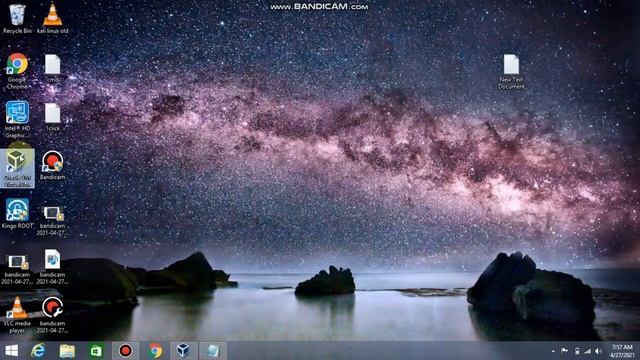The height and width of the screenshot is (360, 640).
Task: Select the Bandicam desktop shortcut
Action: [x=53, y=166]
